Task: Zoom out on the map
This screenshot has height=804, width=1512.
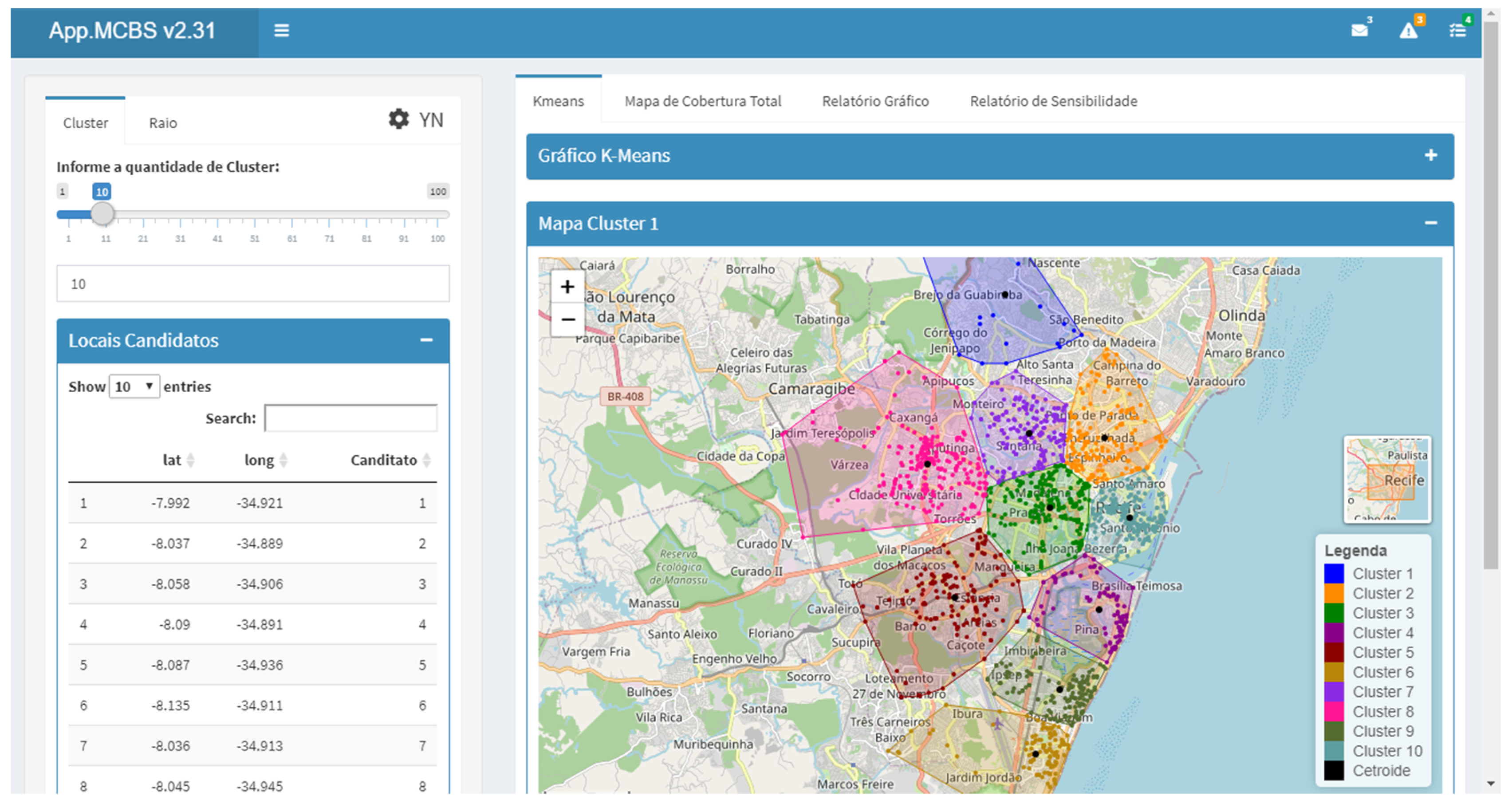Action: [x=567, y=320]
